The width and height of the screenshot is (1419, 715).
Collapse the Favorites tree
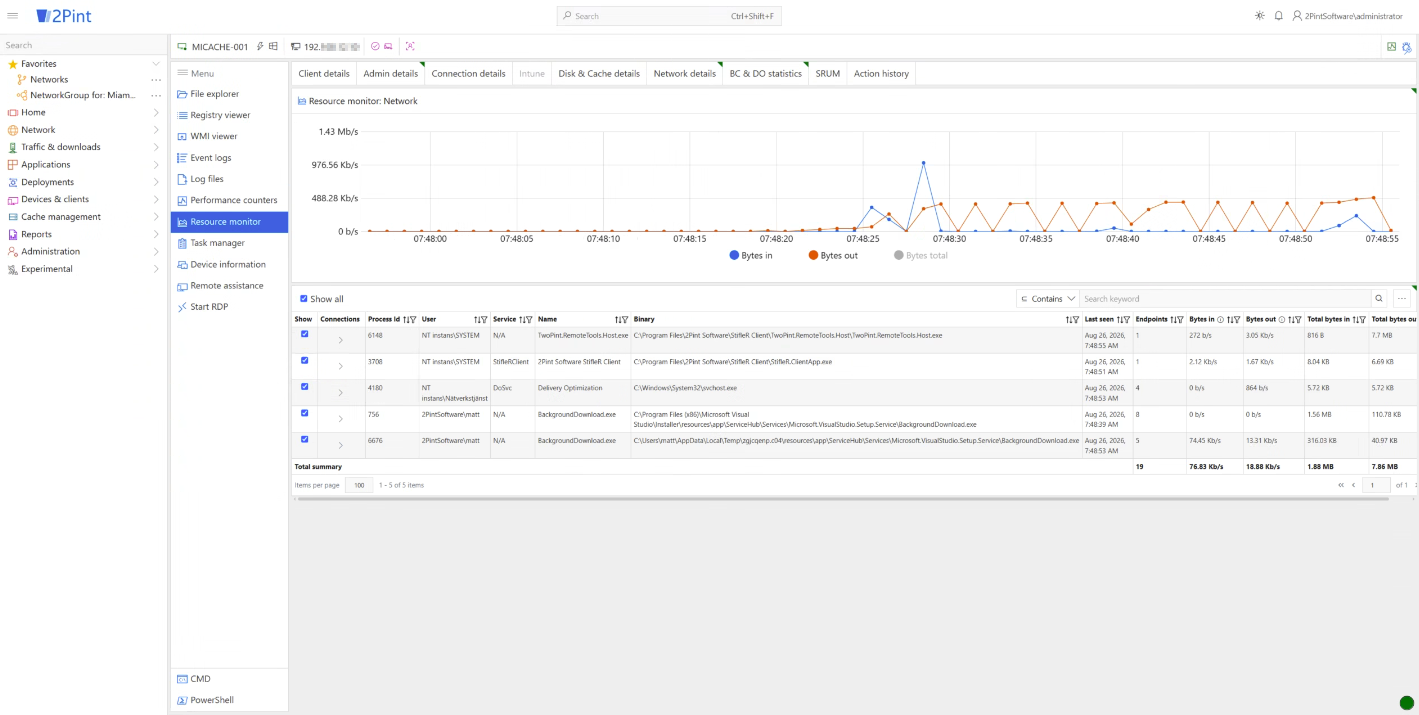pos(156,64)
